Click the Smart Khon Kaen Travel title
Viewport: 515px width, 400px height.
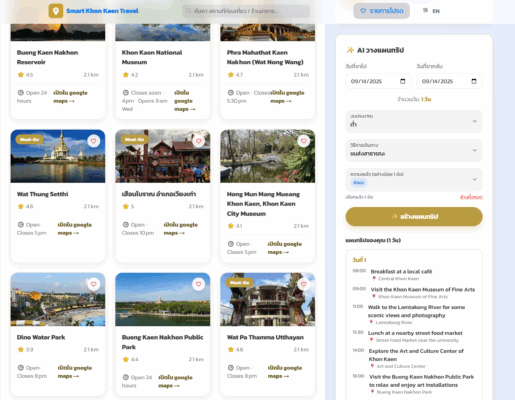[x=102, y=11]
